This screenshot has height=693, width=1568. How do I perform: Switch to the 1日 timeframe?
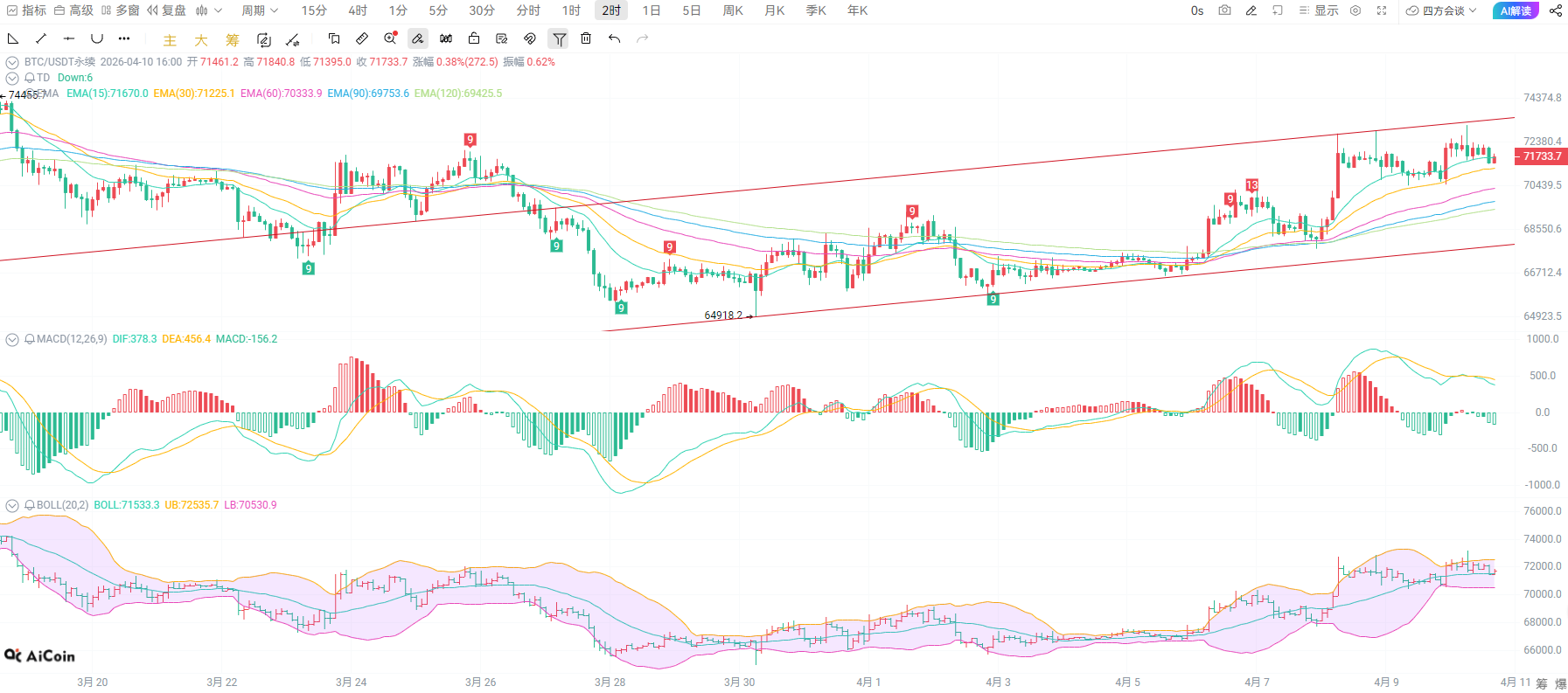pyautogui.click(x=652, y=10)
